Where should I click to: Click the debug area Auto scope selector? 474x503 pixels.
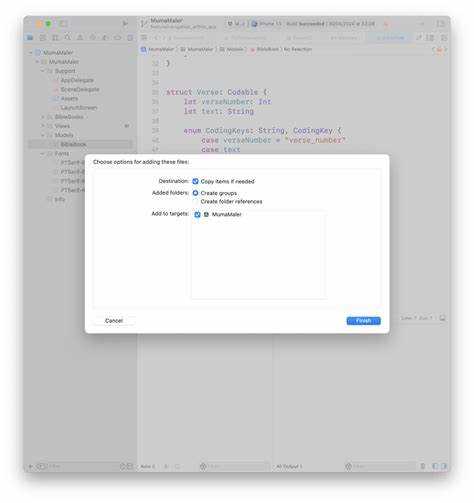148,466
